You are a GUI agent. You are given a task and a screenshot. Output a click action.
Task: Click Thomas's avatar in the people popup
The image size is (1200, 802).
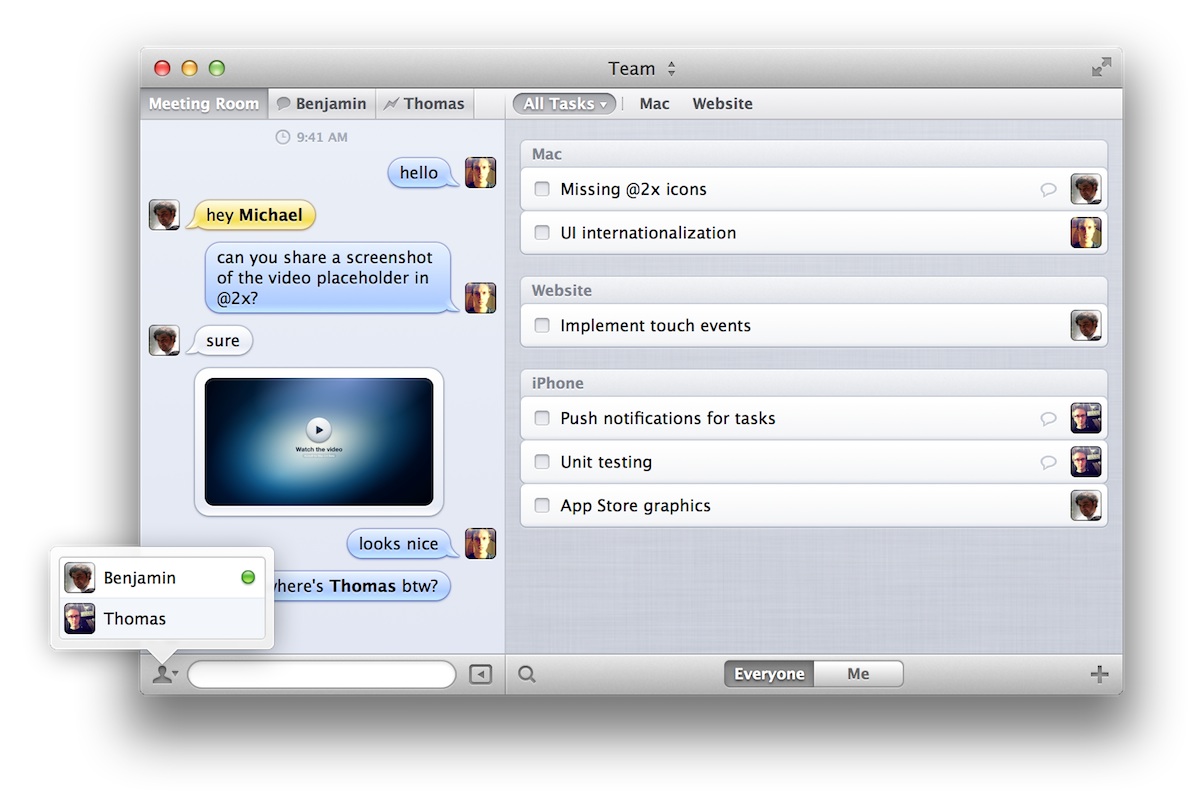point(80,619)
